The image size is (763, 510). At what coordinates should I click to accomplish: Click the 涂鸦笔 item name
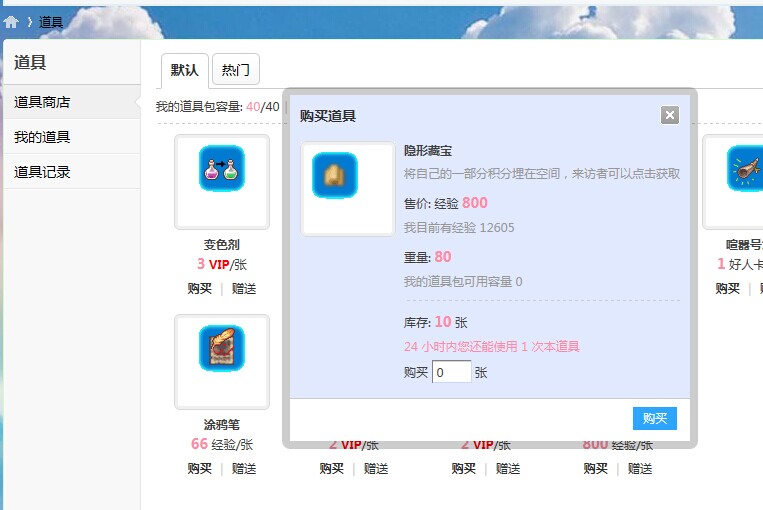(222, 424)
